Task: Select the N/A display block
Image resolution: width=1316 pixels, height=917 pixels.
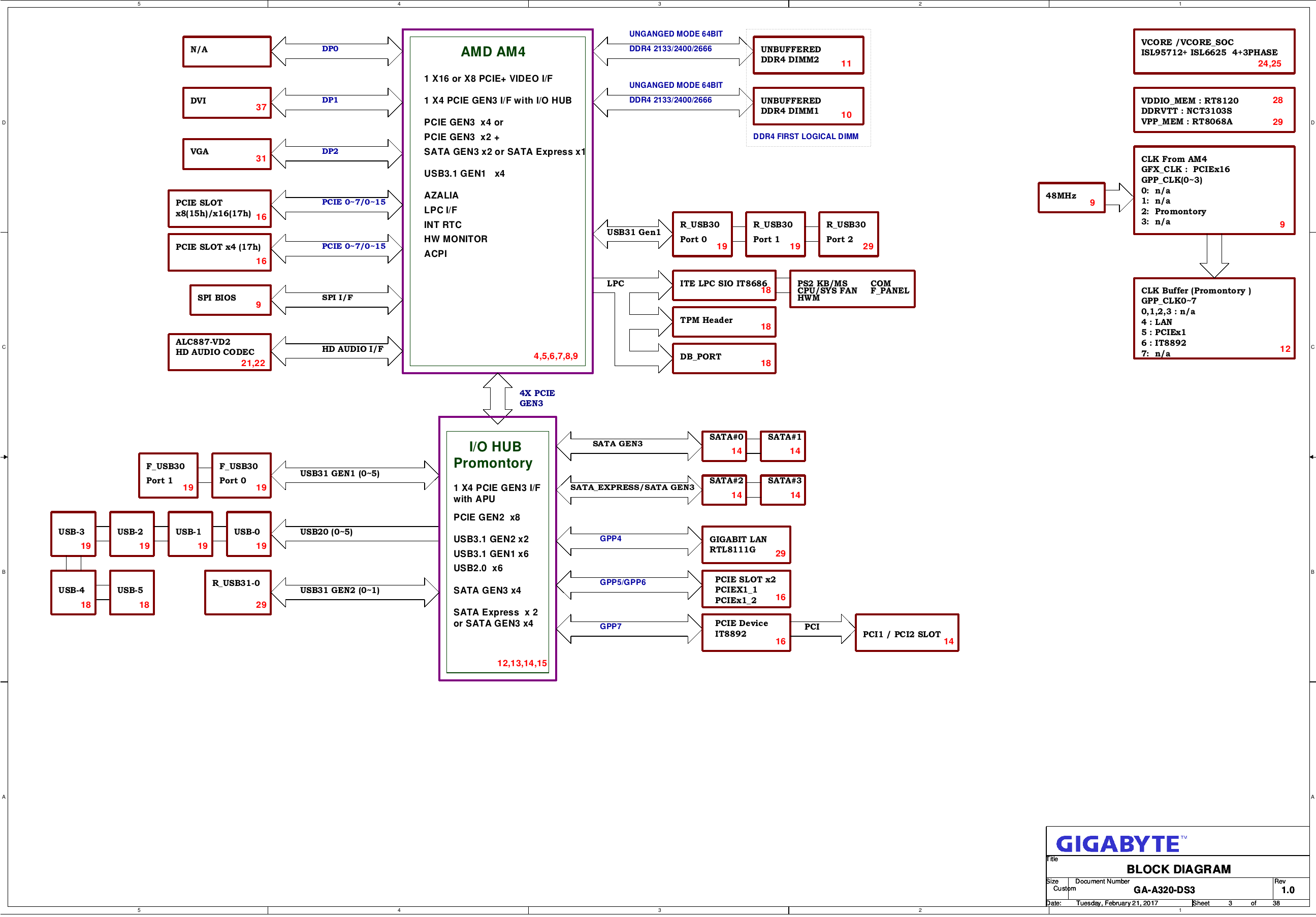Action: (x=227, y=52)
